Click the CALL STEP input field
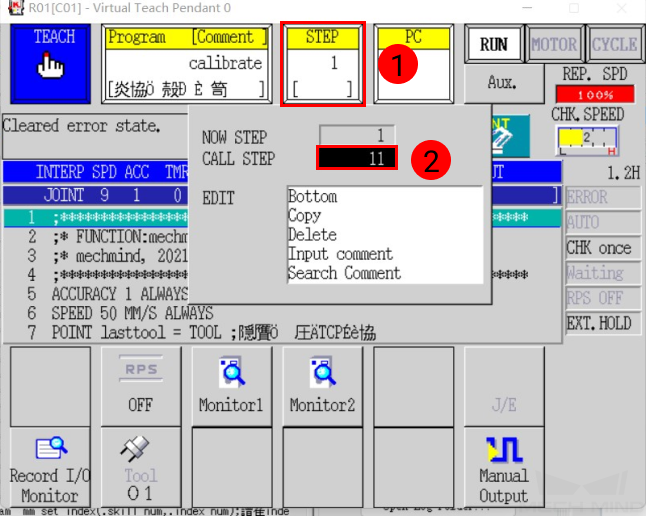Viewport: 646px width, 516px height. 357,158
